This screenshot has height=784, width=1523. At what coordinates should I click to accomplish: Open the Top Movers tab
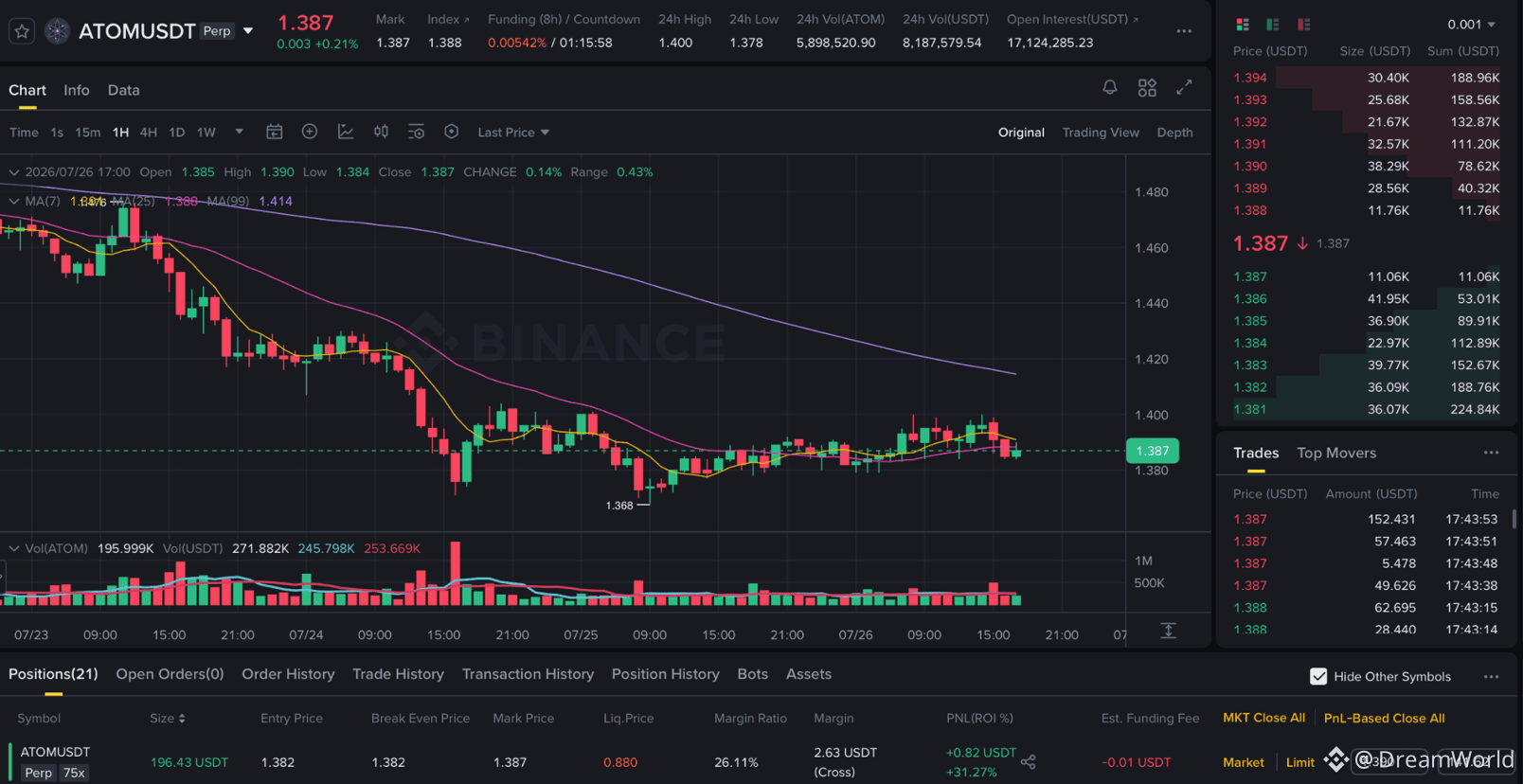click(1336, 453)
